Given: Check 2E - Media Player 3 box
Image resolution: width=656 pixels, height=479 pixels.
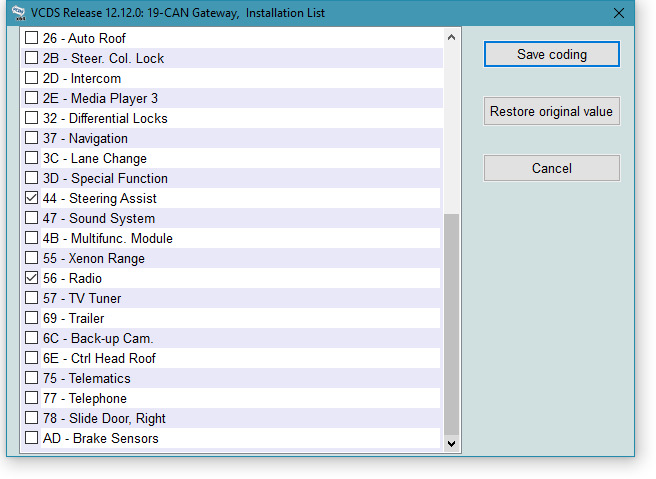Looking at the screenshot, I should [x=31, y=97].
